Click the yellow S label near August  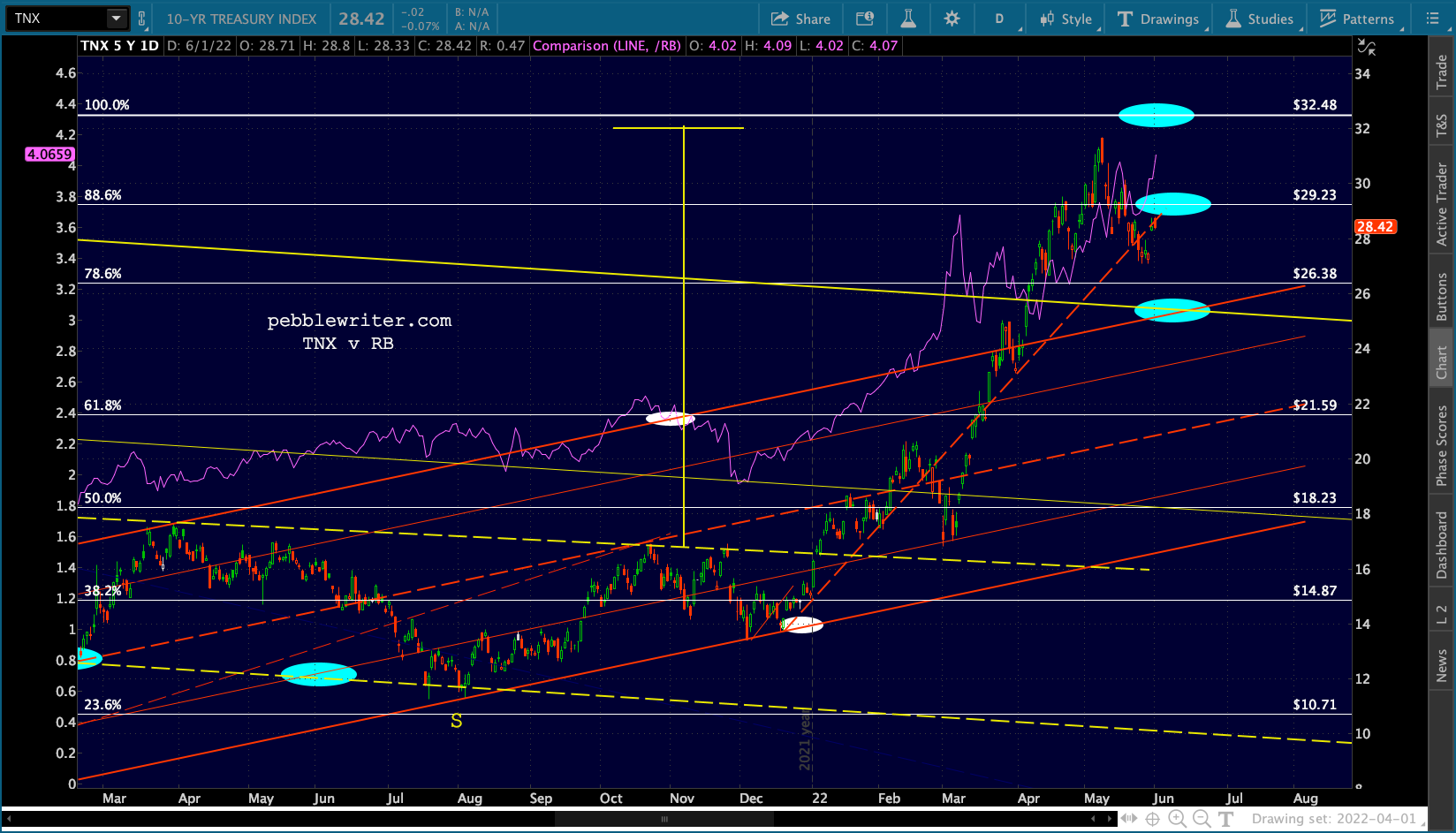(x=456, y=721)
